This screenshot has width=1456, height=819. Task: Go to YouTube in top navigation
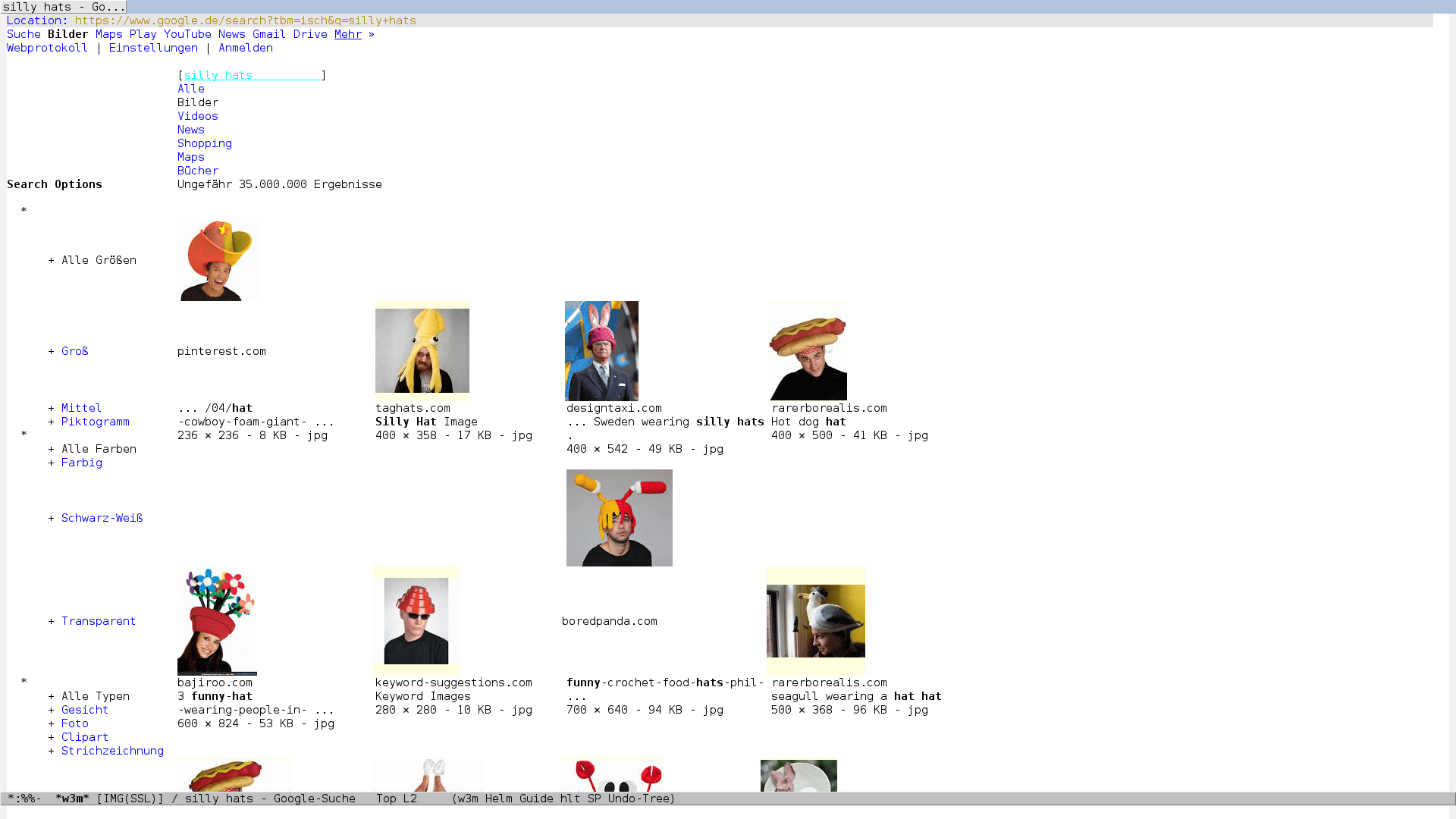pyautogui.click(x=187, y=34)
